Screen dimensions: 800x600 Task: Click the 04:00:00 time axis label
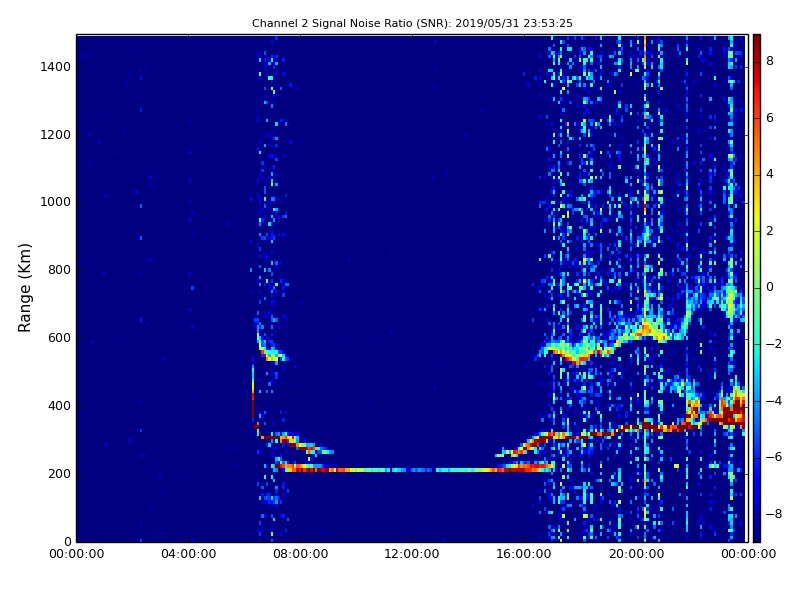(x=189, y=554)
